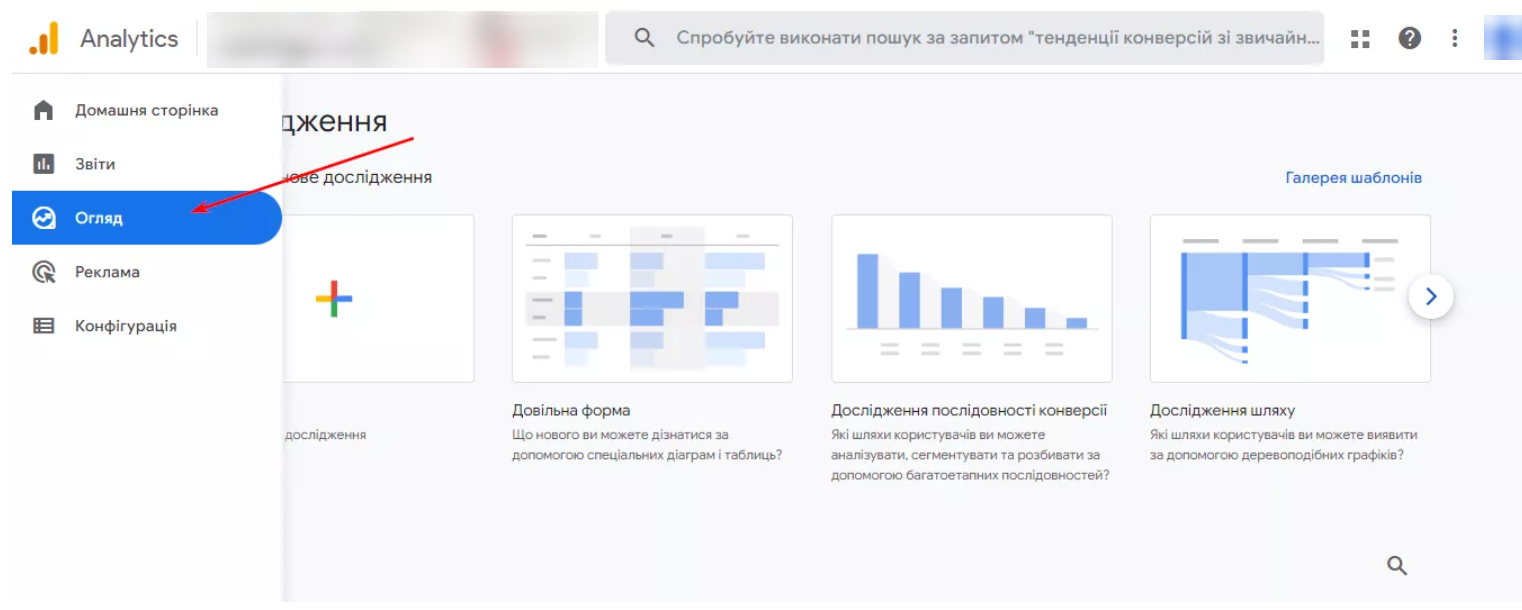1522x610 pixels.
Task: Select the Огляд menu item
Action: tap(147, 218)
